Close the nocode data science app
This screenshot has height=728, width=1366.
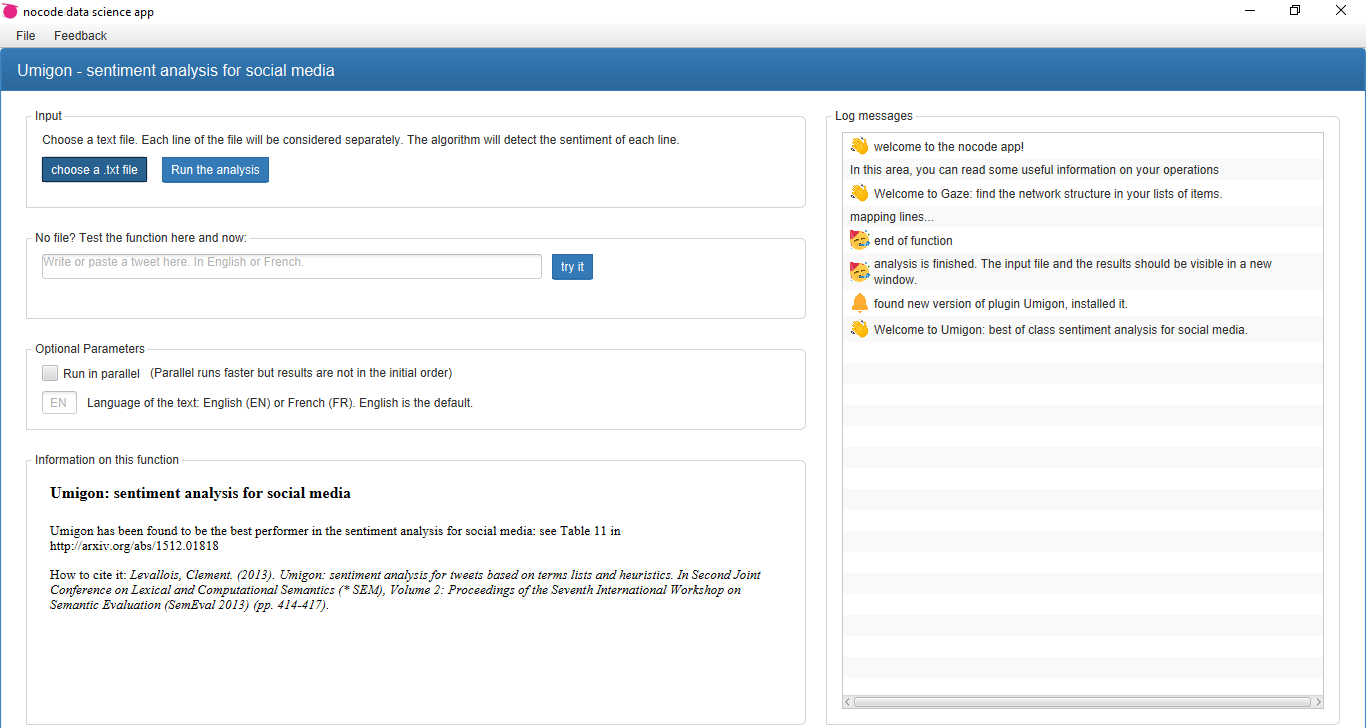1341,11
